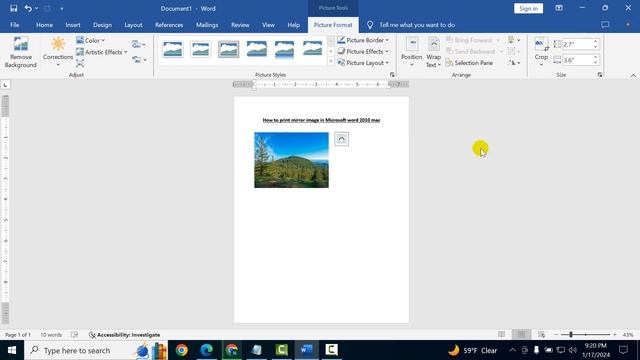The width and height of the screenshot is (640, 360).
Task: Open Picture Styles dialog launcher
Action: pyautogui.click(x=392, y=75)
